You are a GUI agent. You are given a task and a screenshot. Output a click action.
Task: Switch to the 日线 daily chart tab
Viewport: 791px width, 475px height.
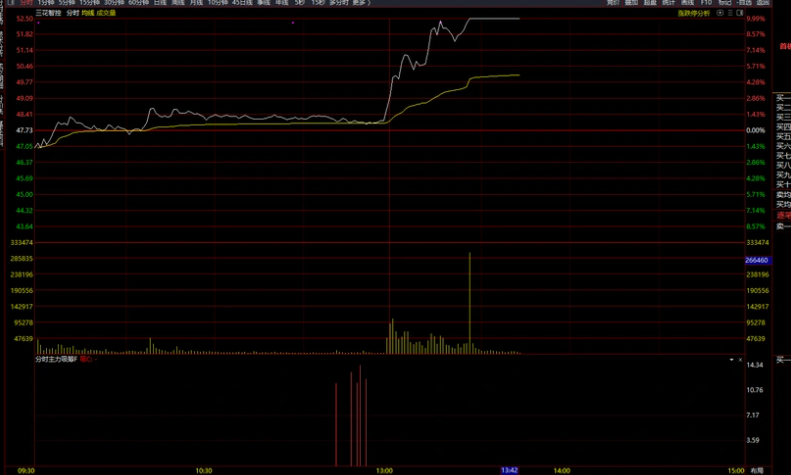click(160, 3)
